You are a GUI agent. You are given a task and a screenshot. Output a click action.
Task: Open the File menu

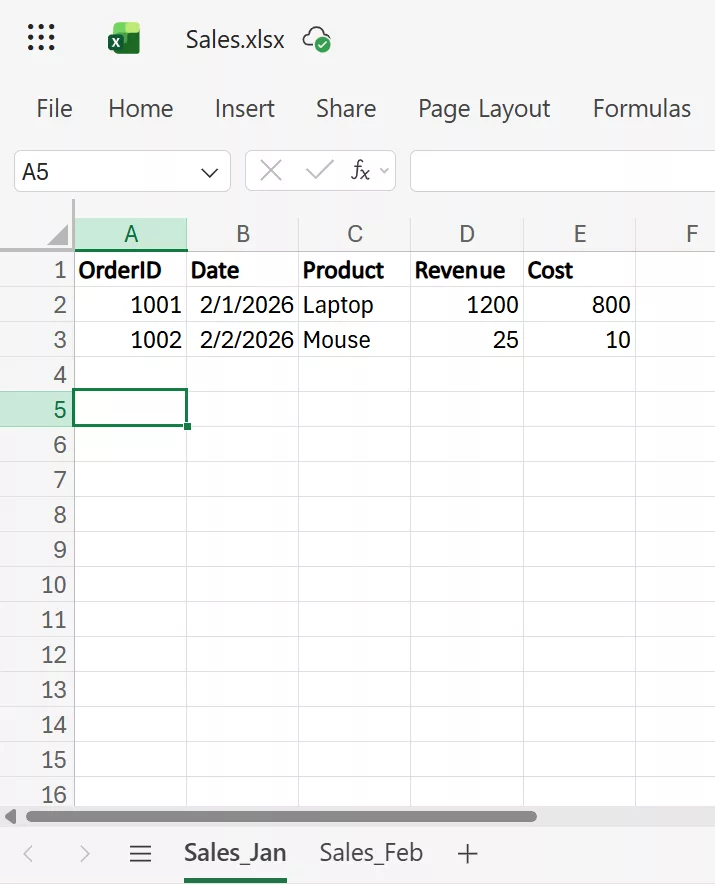(53, 109)
